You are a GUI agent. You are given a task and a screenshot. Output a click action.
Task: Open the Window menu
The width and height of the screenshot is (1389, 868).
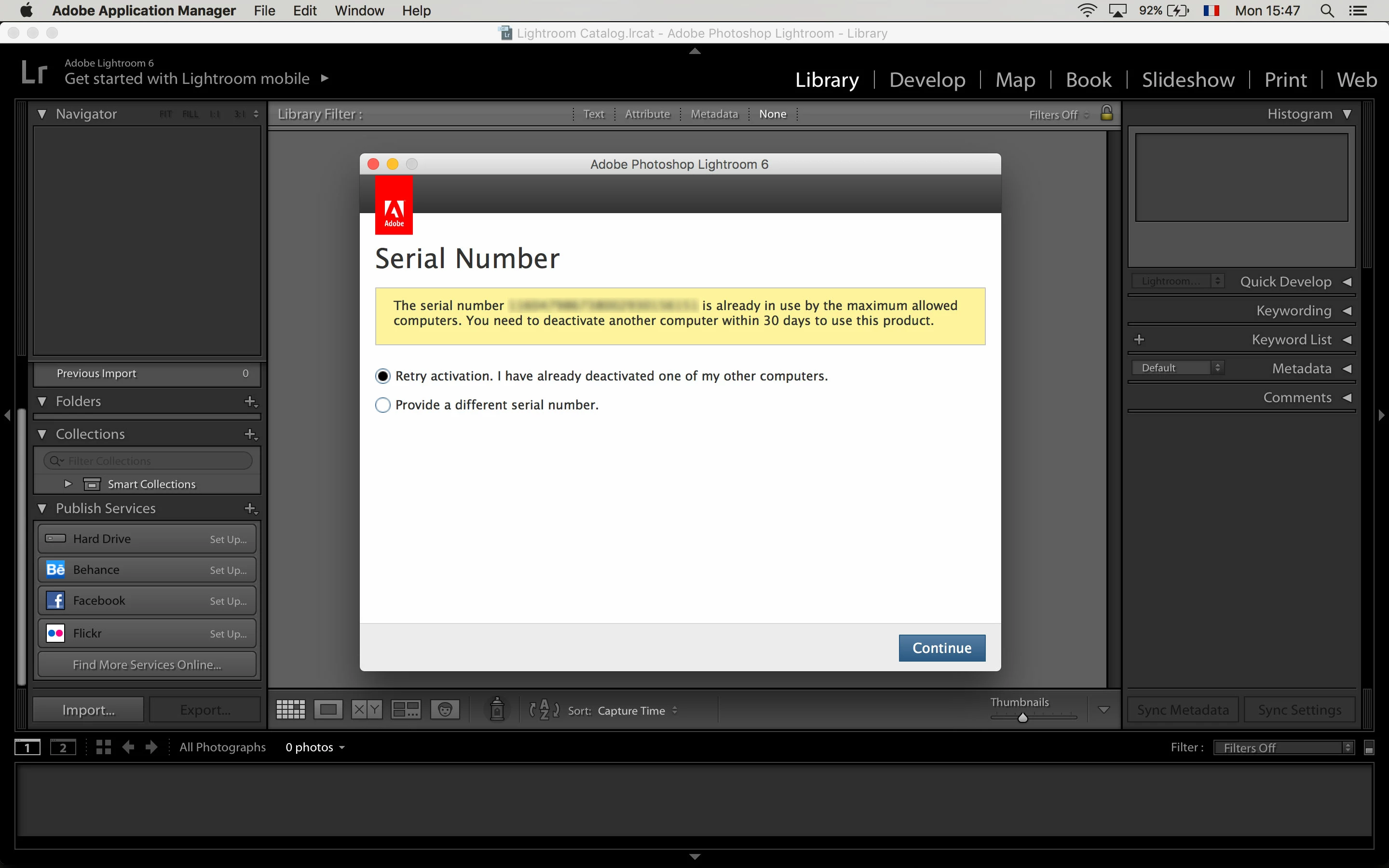[359, 11]
